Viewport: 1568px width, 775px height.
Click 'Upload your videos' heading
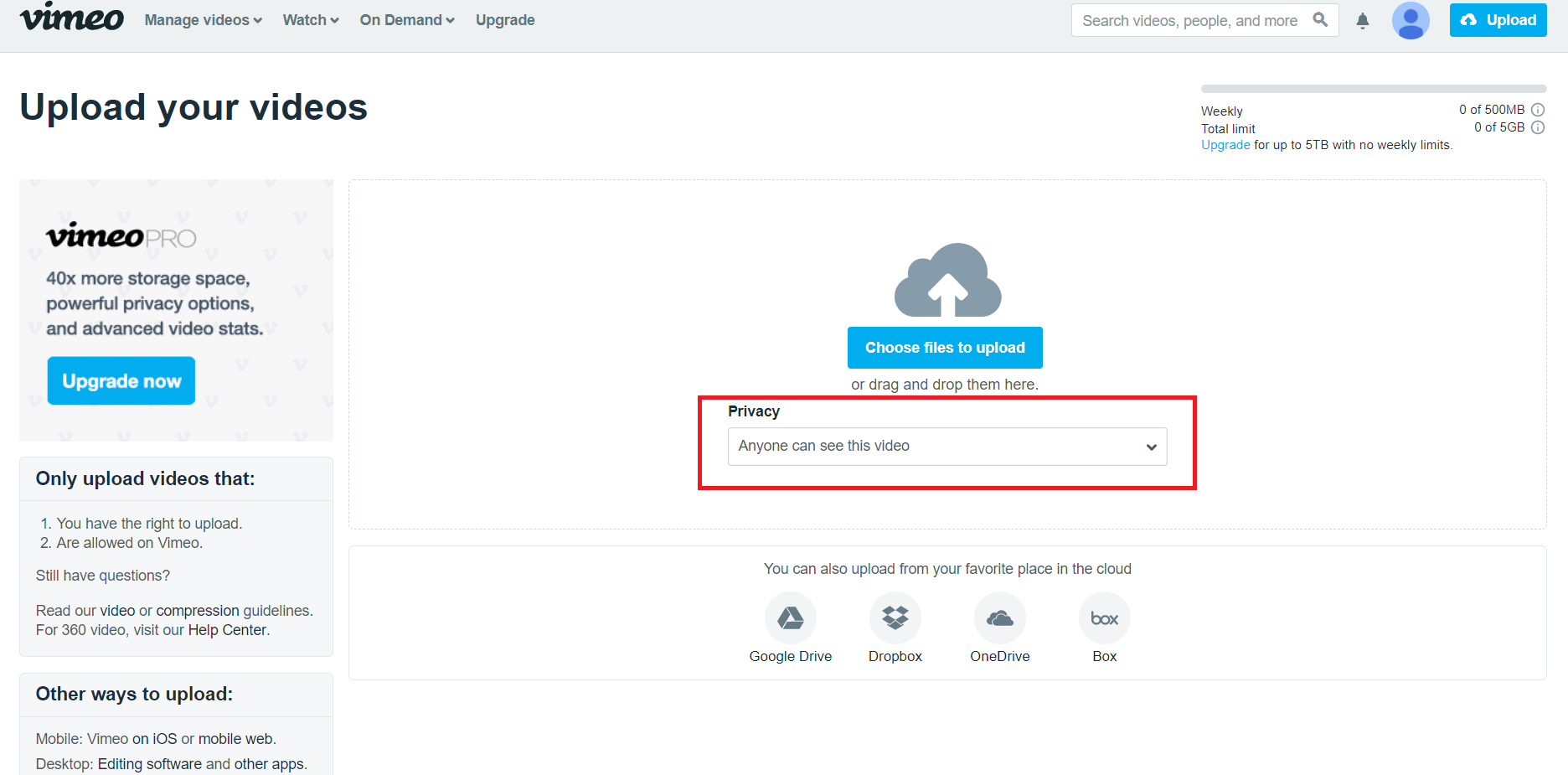[x=193, y=107]
